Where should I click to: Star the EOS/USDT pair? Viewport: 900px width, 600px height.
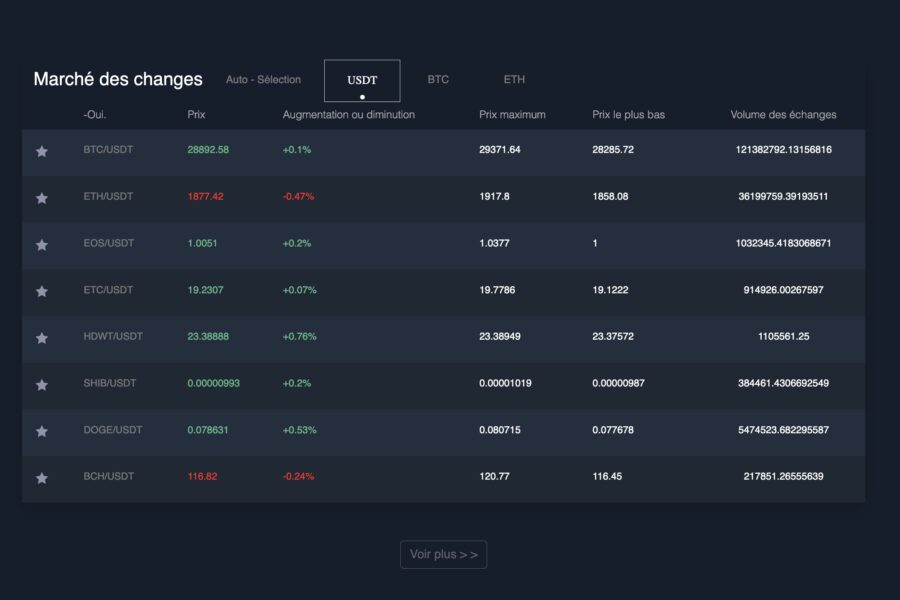42,245
